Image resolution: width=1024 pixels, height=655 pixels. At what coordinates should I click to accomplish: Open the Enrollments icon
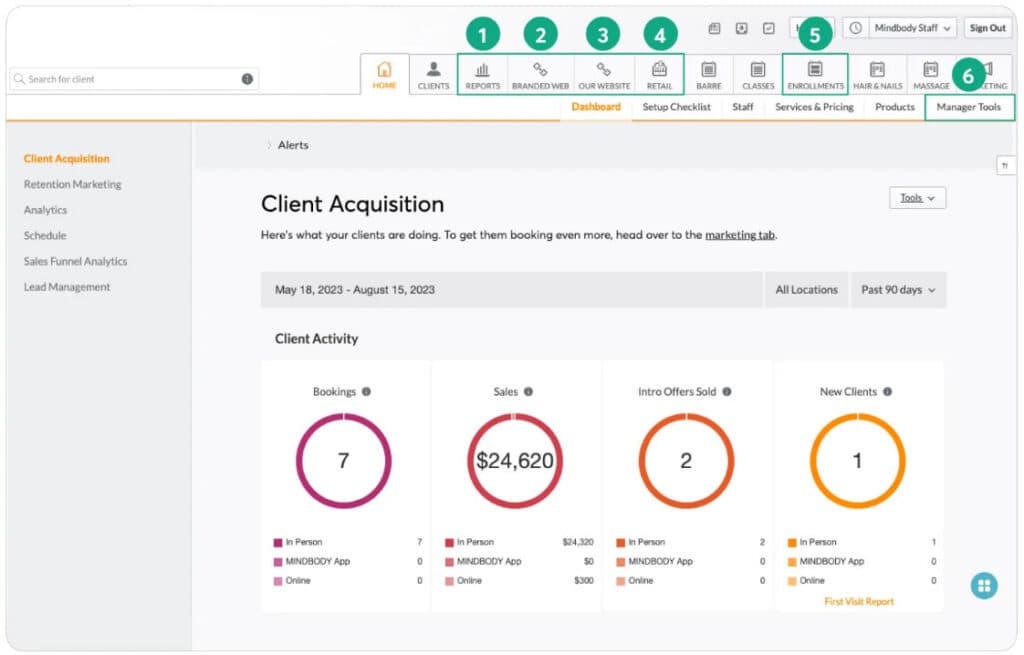815,69
